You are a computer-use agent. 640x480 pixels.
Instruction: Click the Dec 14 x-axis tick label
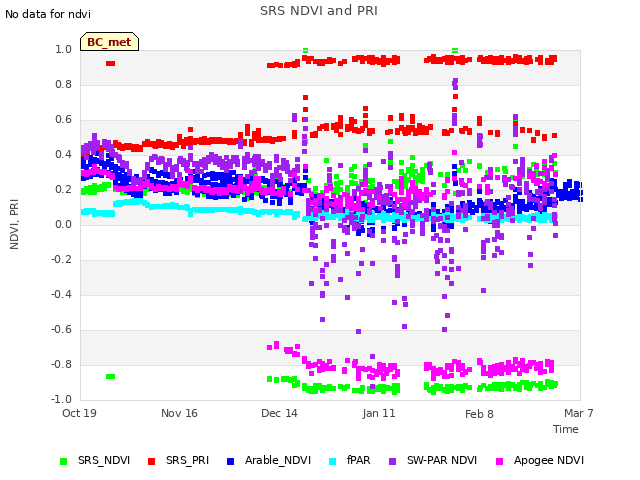279,413
